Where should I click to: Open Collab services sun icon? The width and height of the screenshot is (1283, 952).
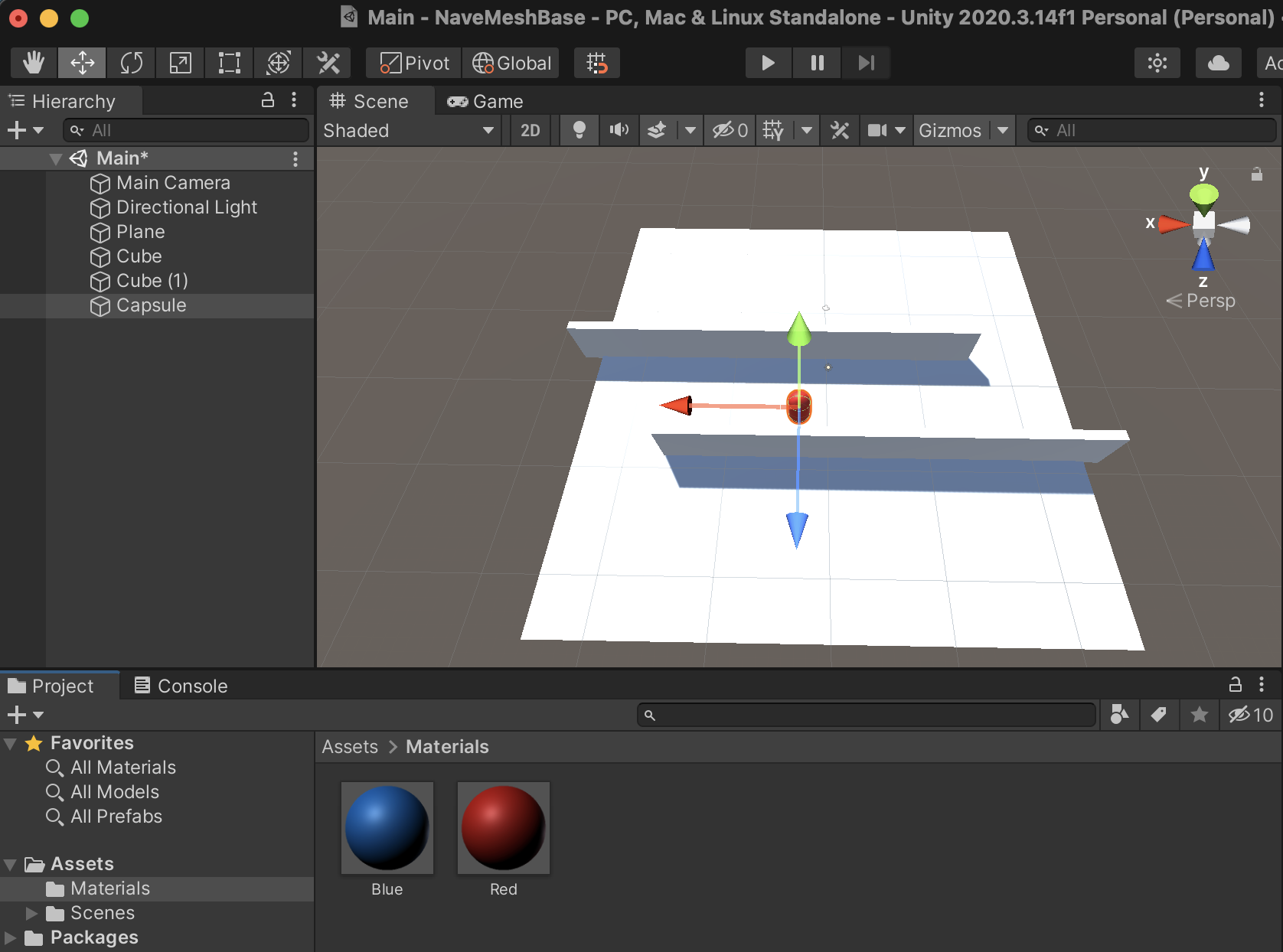(x=1157, y=63)
